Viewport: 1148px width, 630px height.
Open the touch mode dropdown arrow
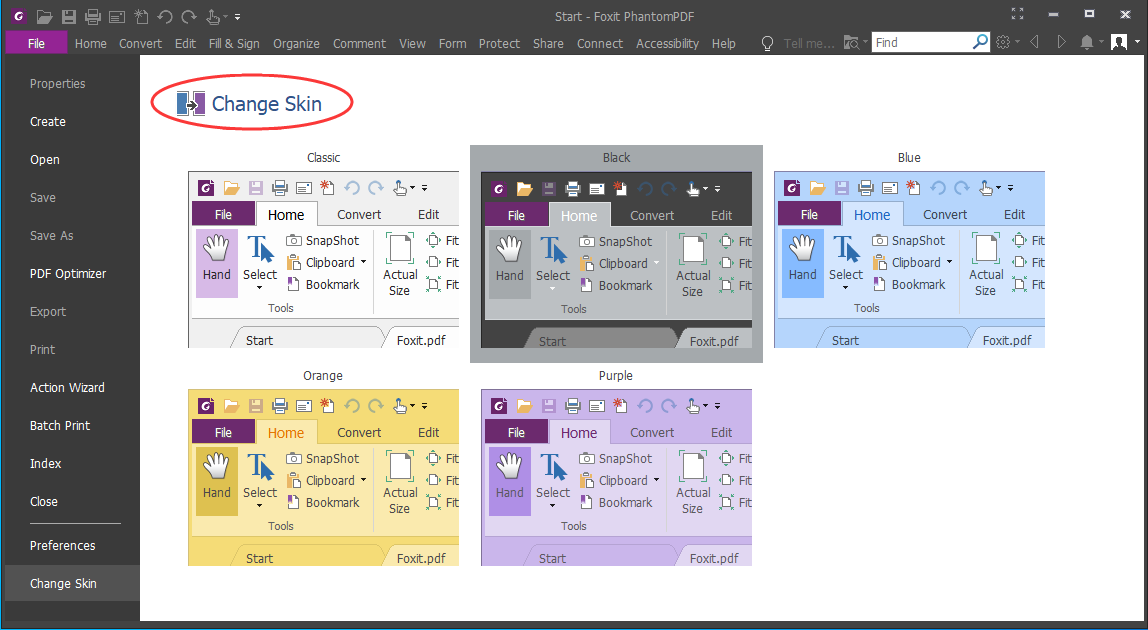[x=226, y=16]
